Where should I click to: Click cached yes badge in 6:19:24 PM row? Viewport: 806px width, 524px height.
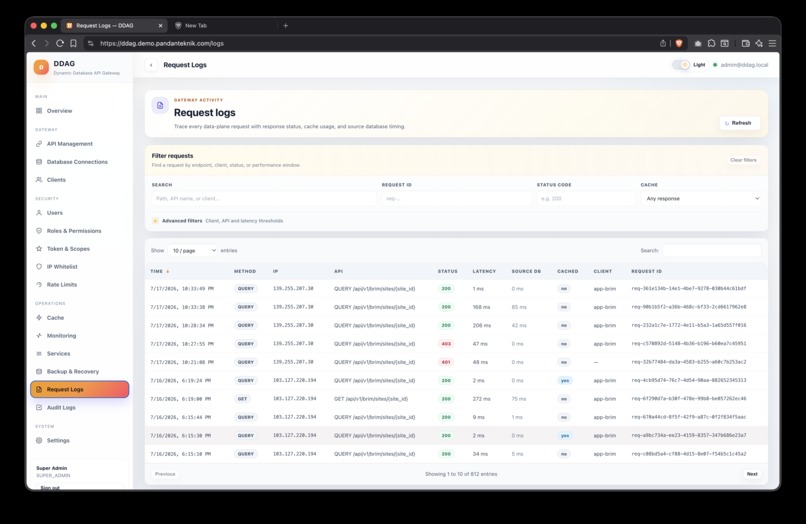(x=565, y=381)
